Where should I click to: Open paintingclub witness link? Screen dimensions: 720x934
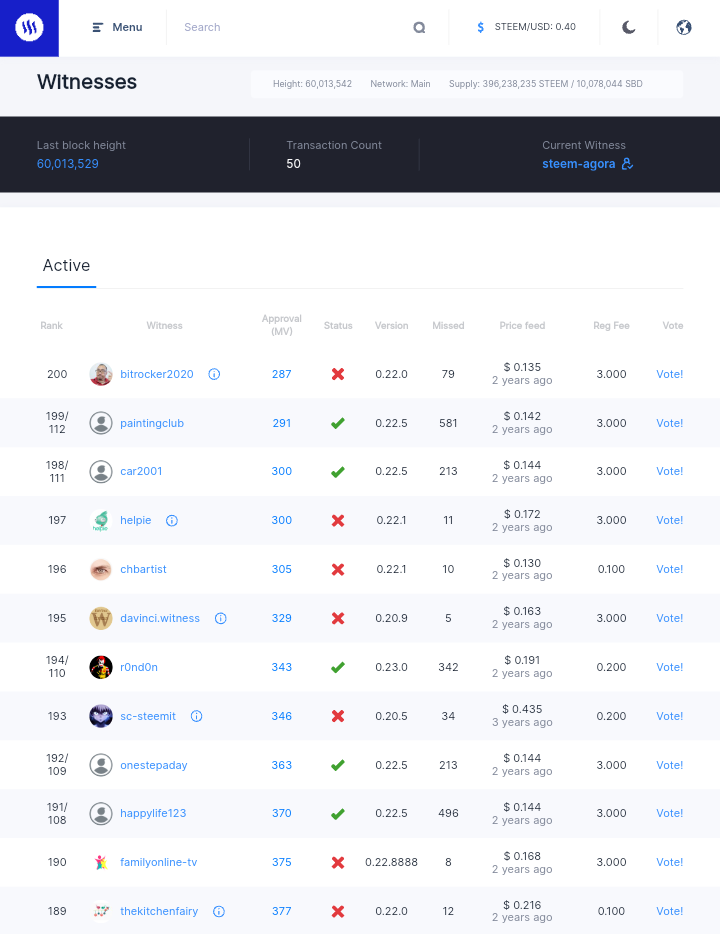(x=152, y=423)
